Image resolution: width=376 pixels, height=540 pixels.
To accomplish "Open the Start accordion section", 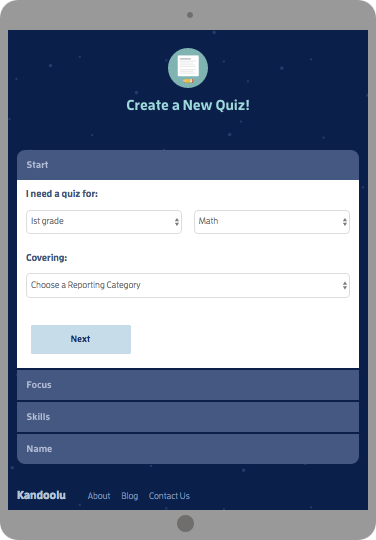I will click(x=188, y=165).
